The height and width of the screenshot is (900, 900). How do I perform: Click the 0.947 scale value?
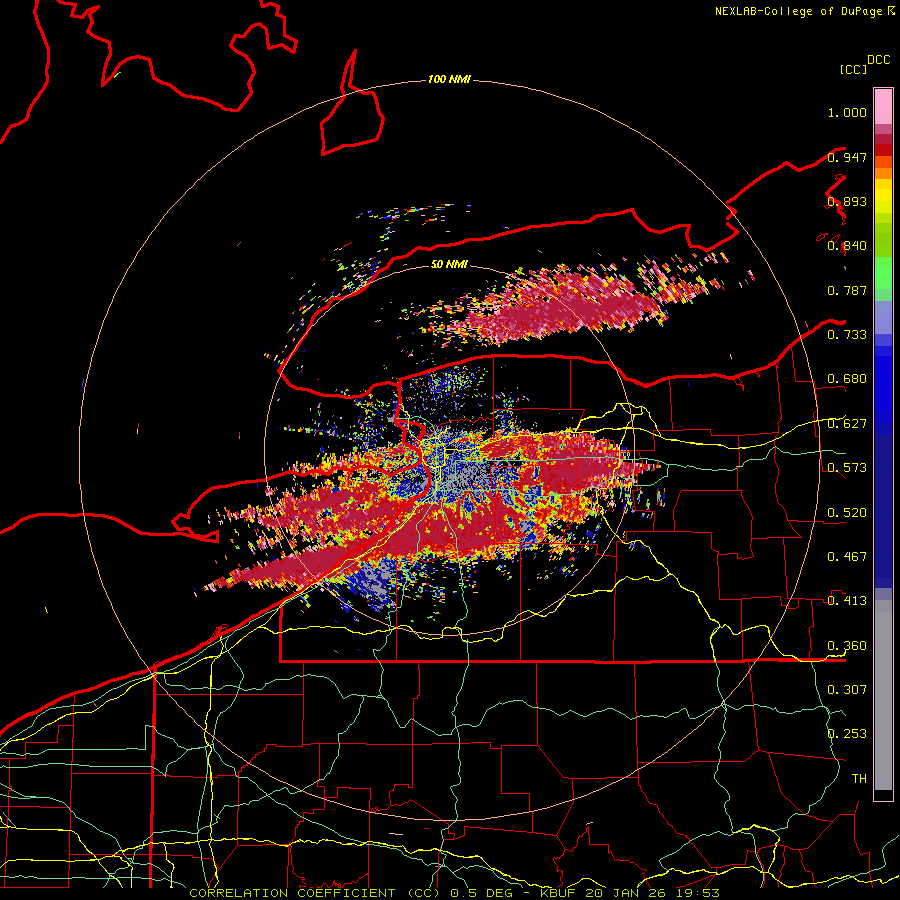tap(847, 157)
